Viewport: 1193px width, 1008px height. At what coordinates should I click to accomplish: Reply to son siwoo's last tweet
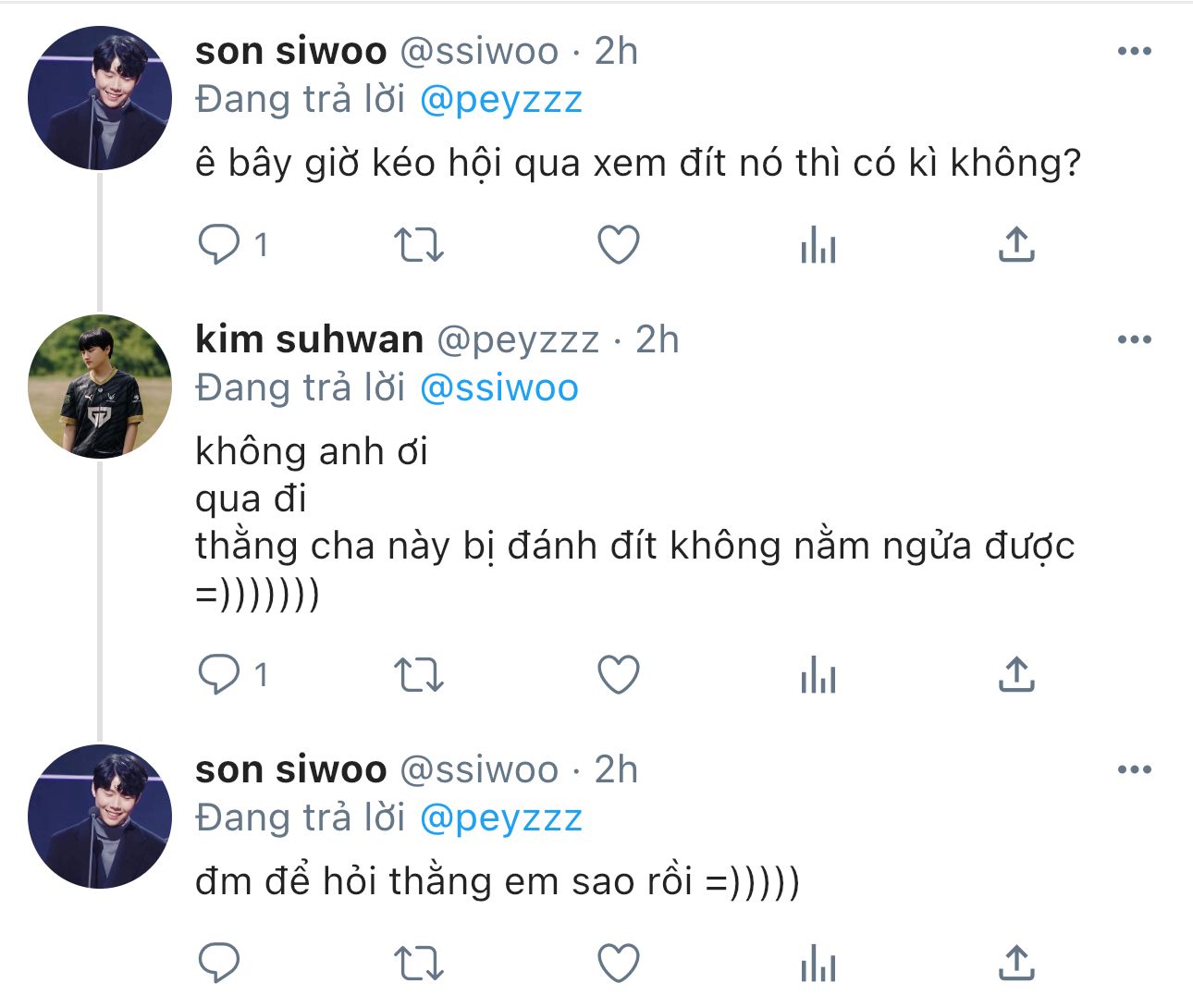[x=219, y=964]
